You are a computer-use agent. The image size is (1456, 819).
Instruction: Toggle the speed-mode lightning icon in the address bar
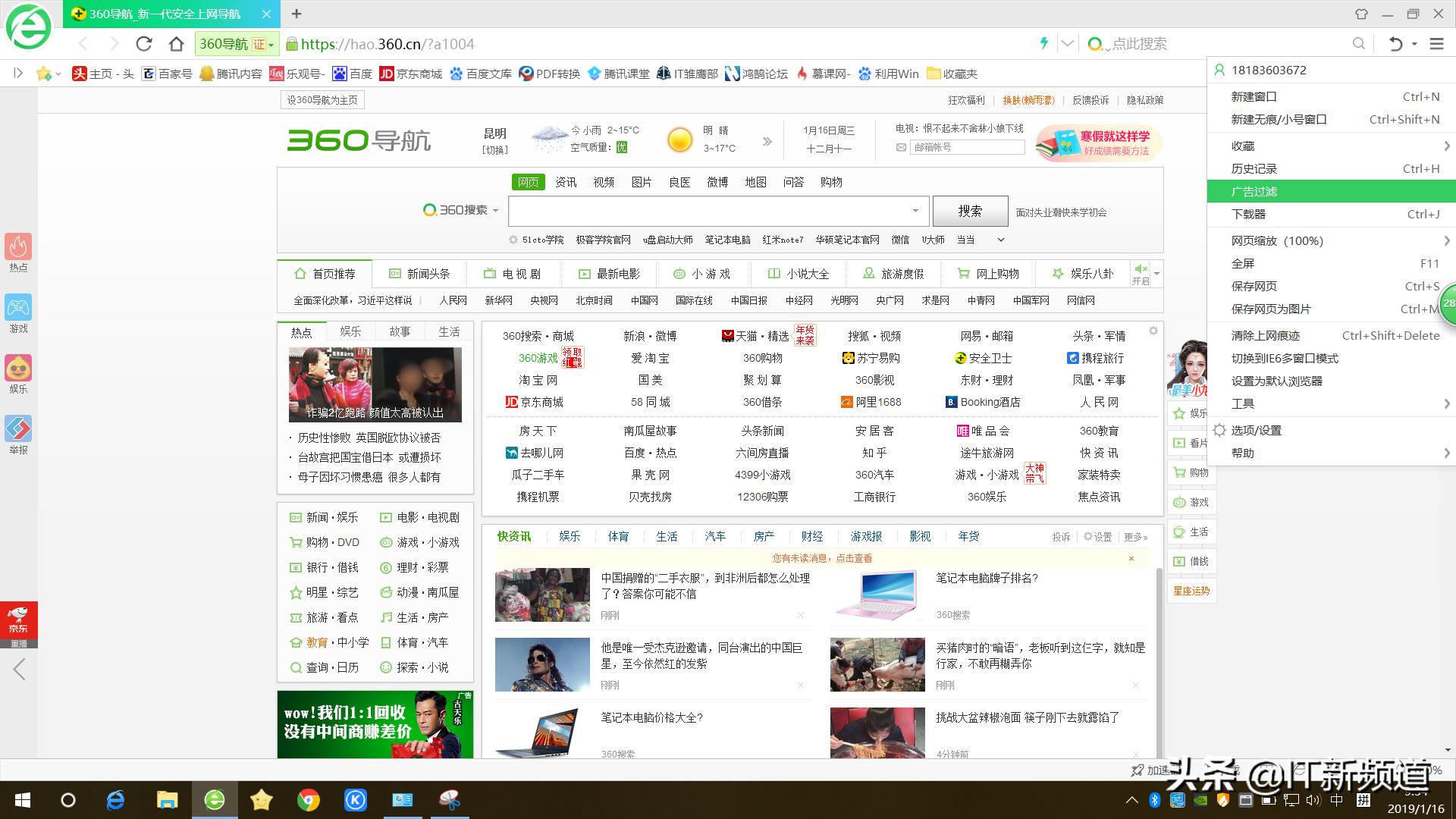(1046, 43)
